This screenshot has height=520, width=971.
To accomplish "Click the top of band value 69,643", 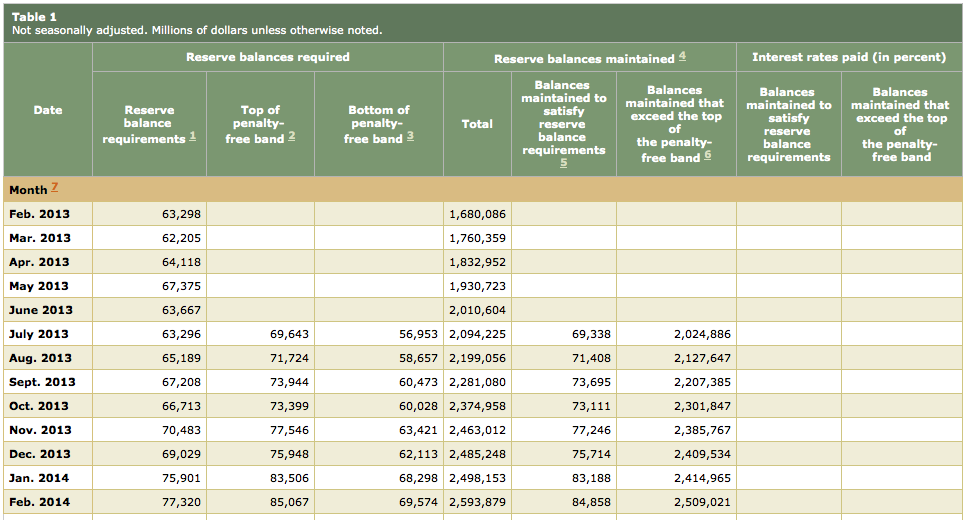I will [289, 334].
